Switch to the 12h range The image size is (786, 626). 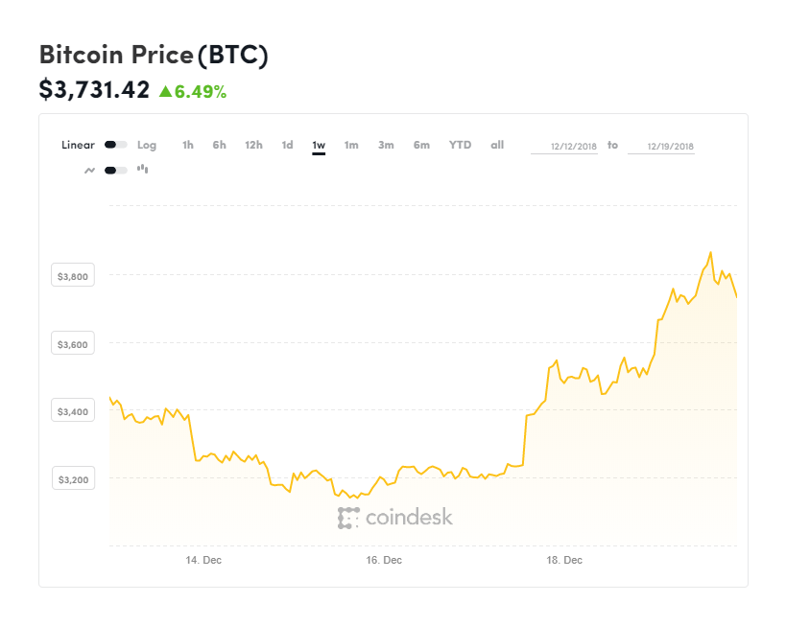[x=254, y=145]
